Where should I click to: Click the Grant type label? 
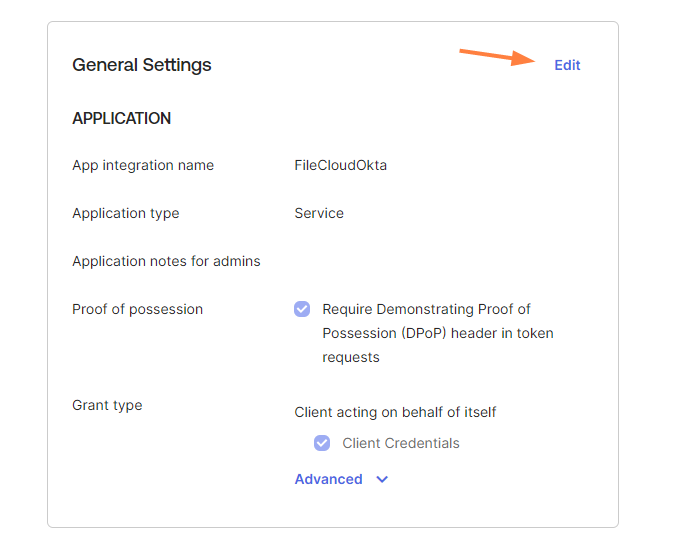point(107,405)
